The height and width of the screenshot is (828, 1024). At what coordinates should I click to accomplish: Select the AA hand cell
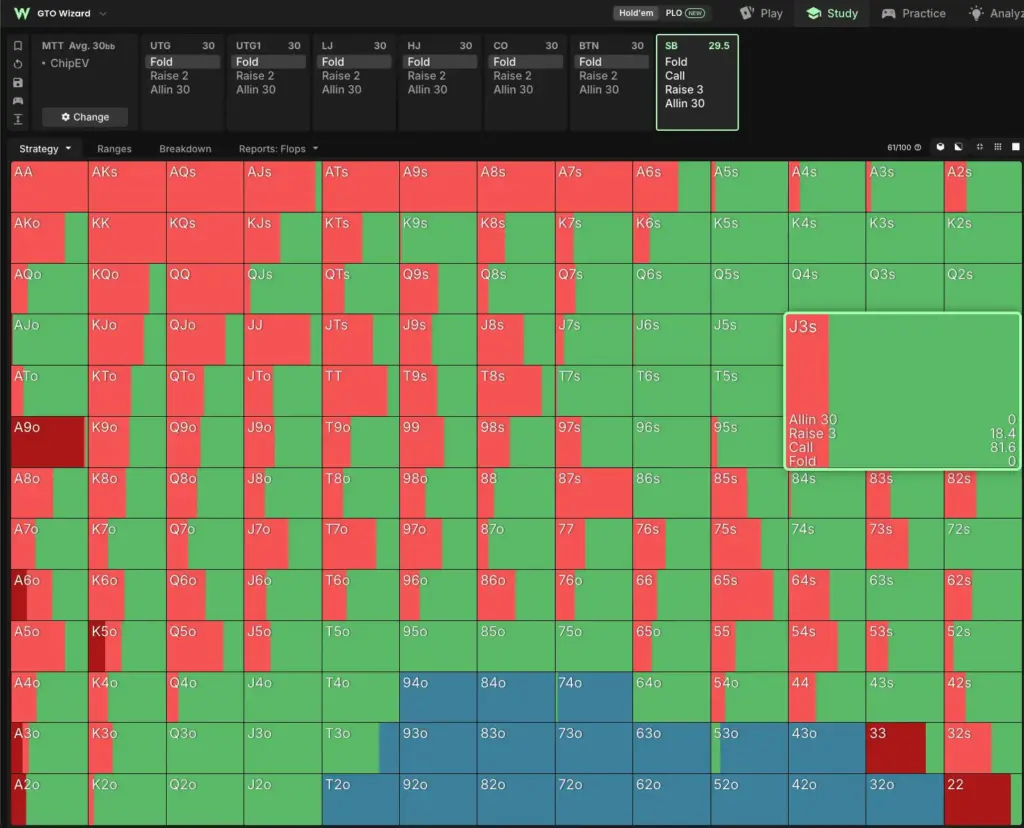pyautogui.click(x=49, y=187)
